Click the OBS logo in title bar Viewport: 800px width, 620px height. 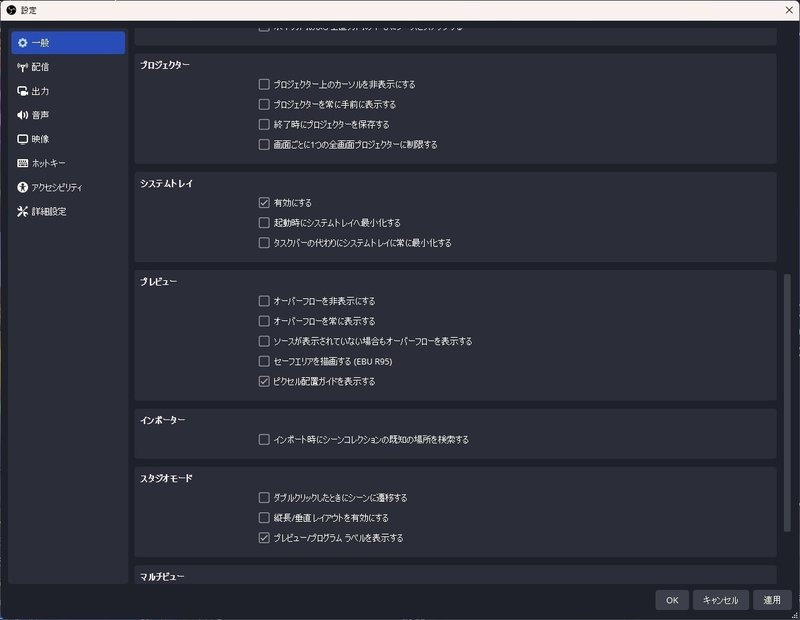[11, 10]
